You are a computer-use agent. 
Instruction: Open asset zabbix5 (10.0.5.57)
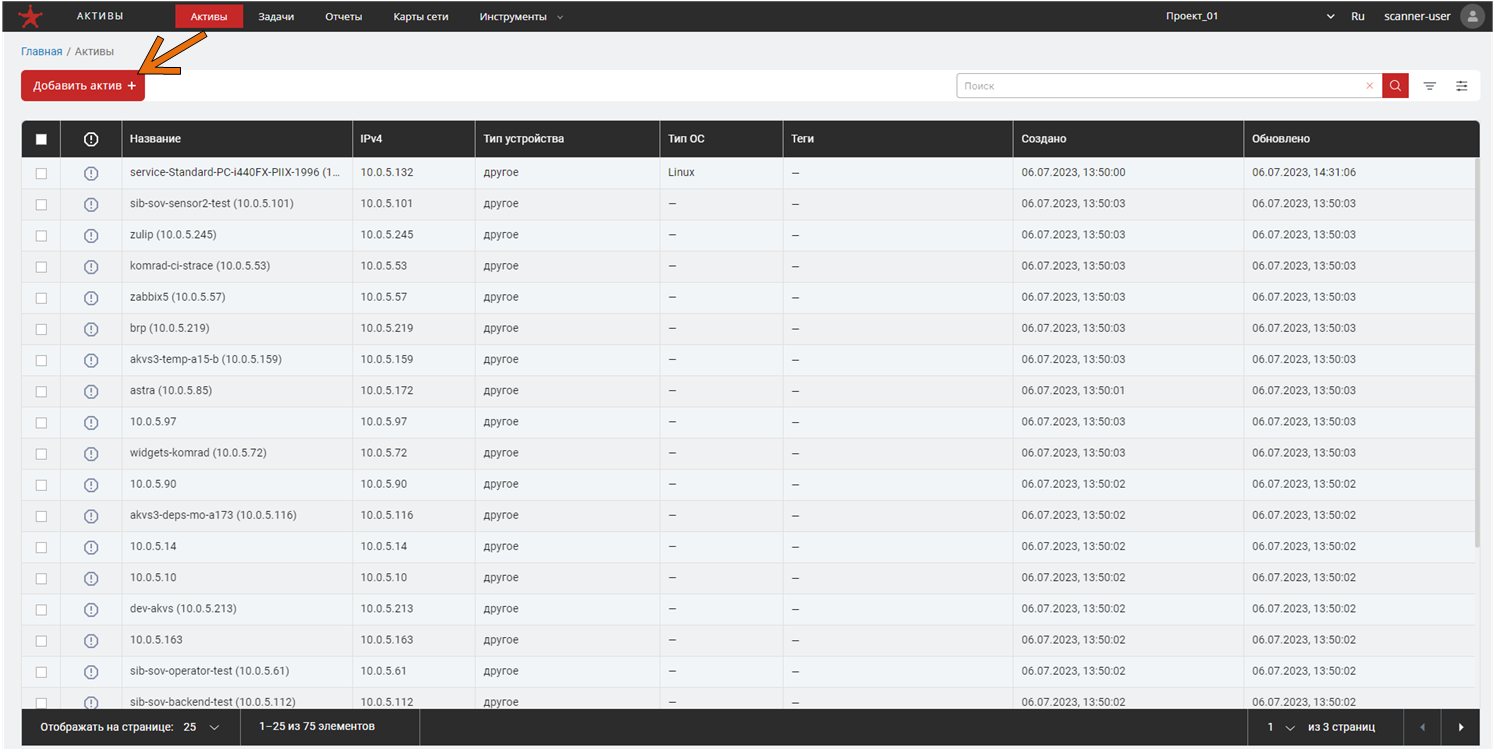pos(178,297)
